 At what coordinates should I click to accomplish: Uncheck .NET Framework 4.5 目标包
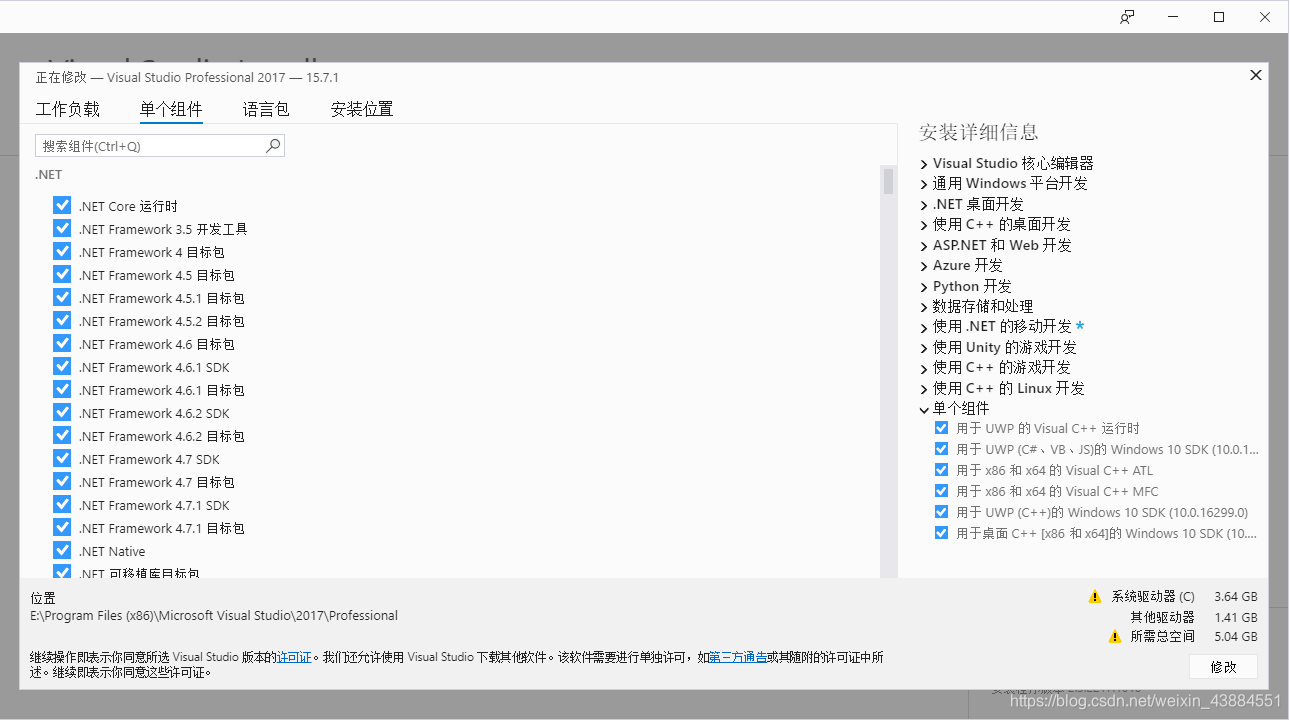point(62,275)
